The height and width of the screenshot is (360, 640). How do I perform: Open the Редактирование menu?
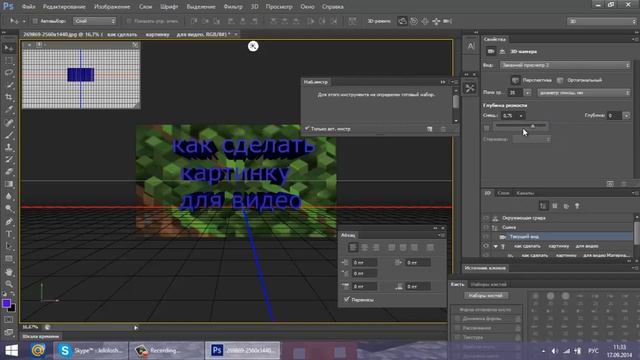tap(64, 7)
